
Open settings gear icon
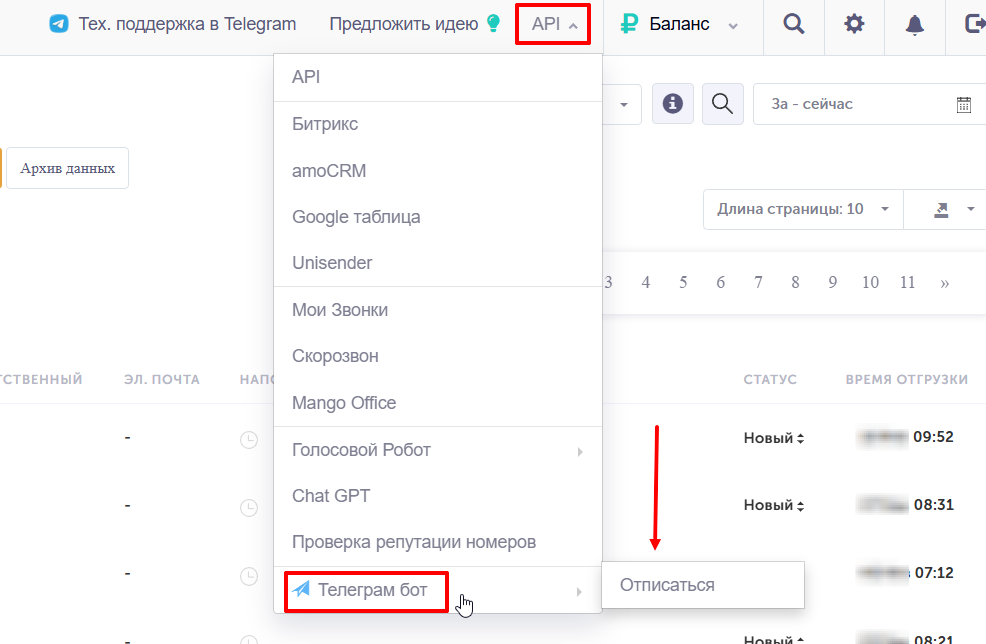[x=854, y=24]
